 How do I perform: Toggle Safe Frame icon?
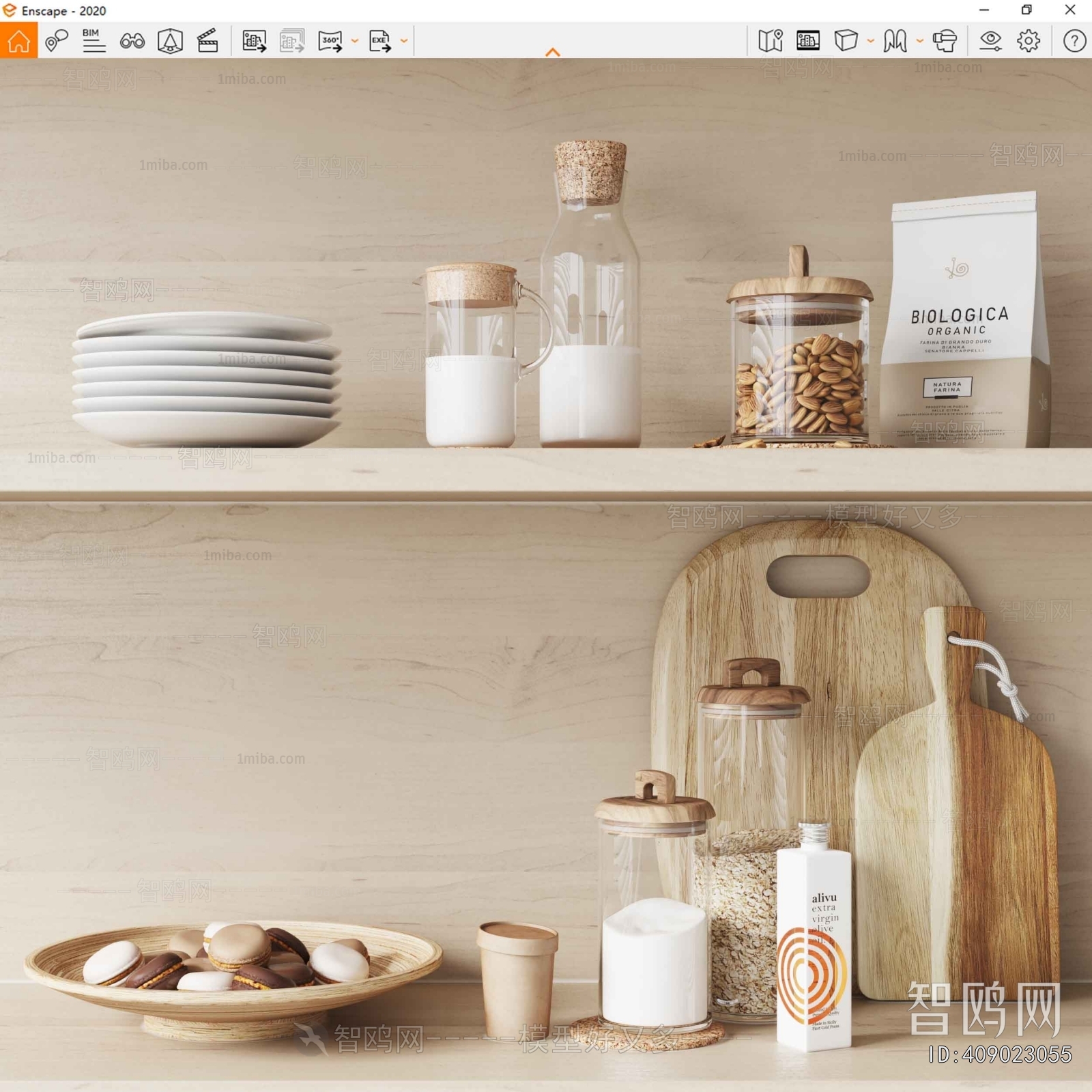pos(170,41)
